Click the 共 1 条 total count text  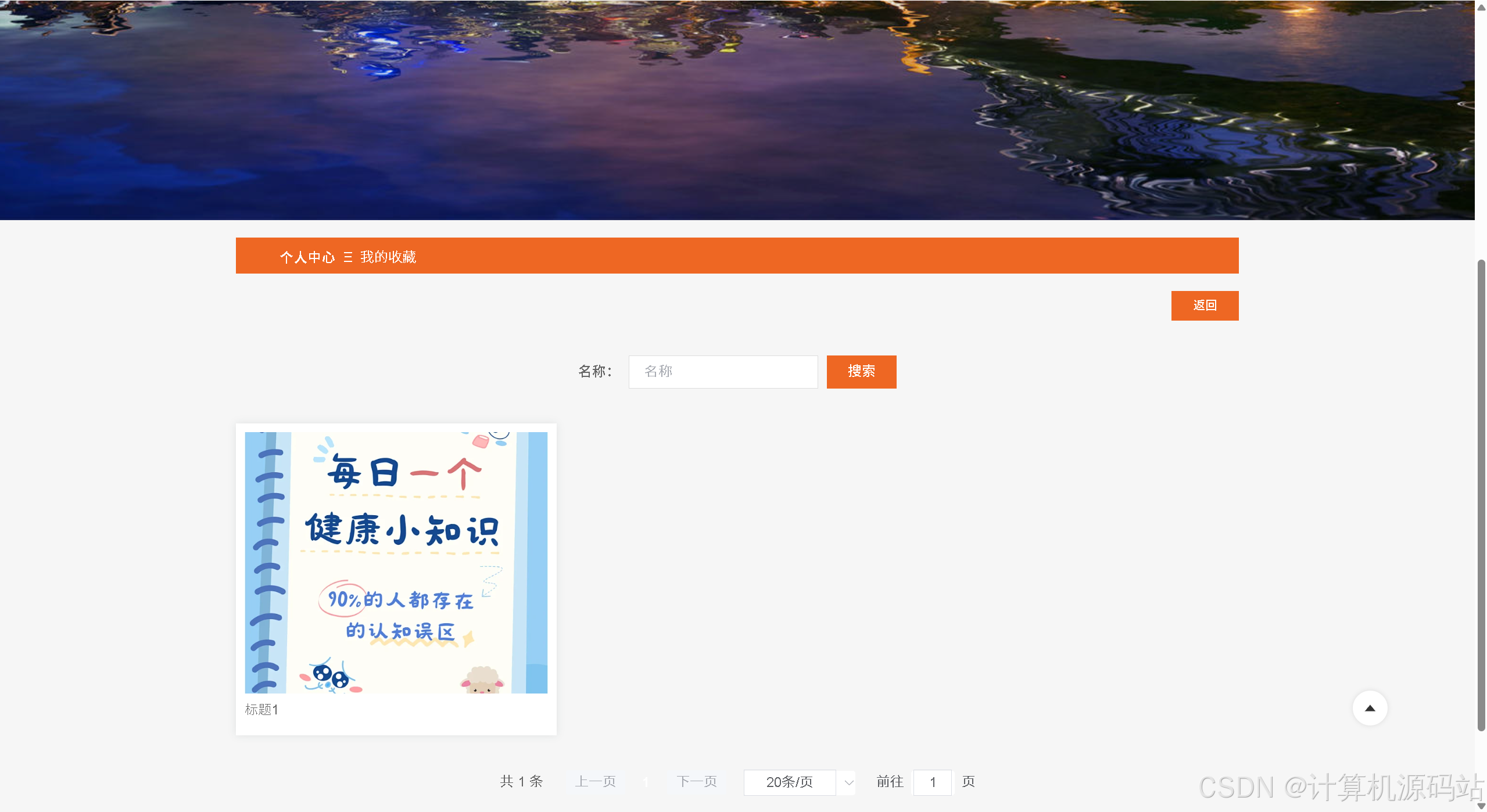[x=521, y=781]
